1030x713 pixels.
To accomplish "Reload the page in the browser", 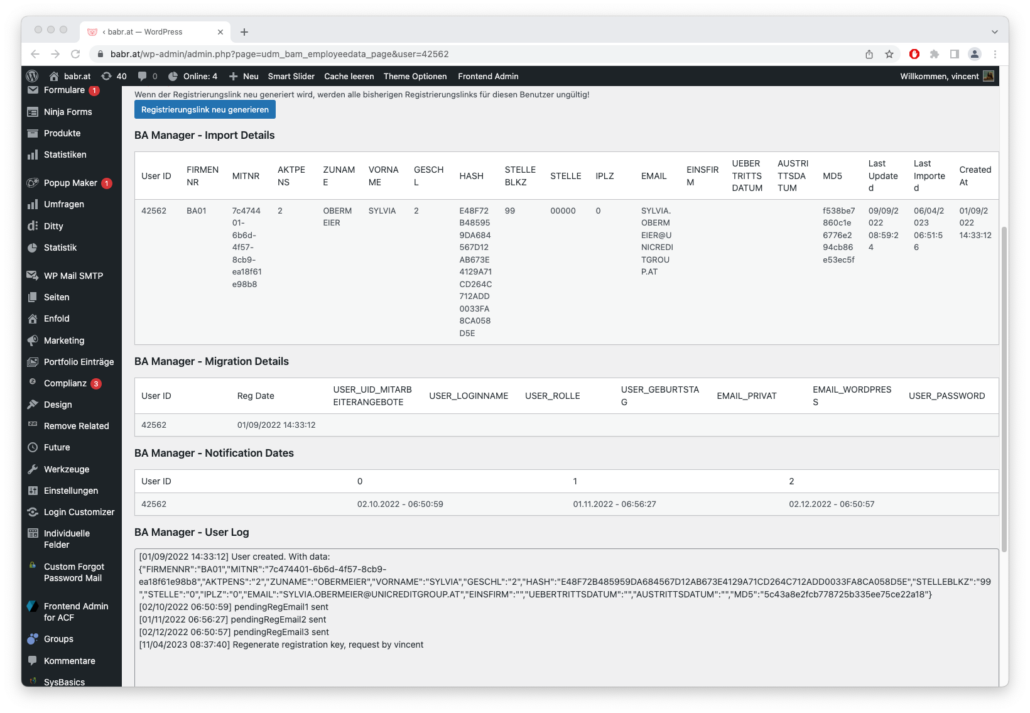I will coord(76,54).
